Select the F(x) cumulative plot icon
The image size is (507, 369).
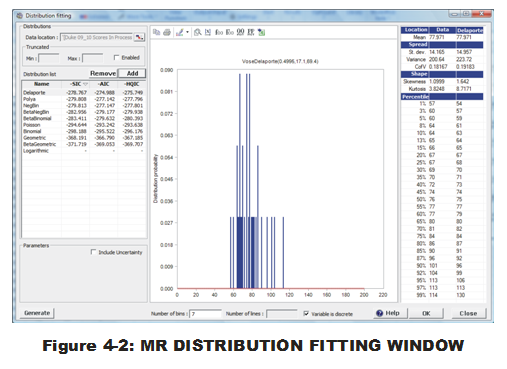point(230,32)
